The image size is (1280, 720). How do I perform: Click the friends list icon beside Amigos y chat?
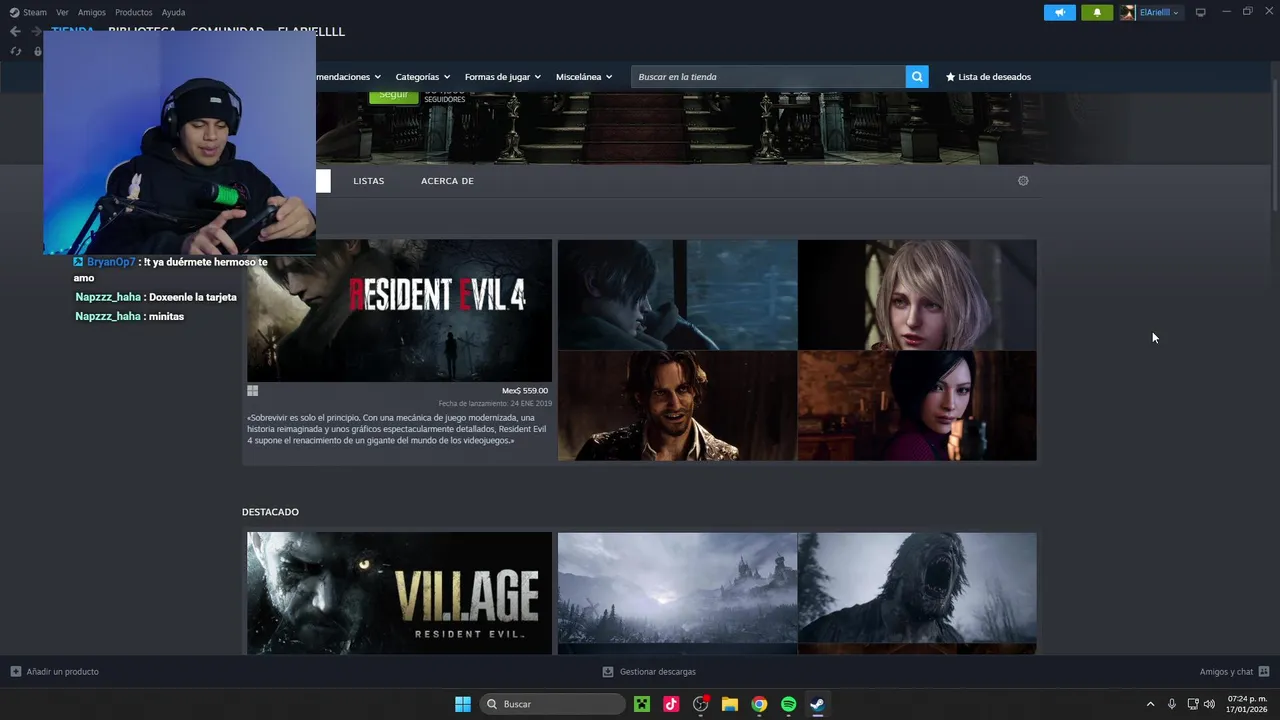1264,672
